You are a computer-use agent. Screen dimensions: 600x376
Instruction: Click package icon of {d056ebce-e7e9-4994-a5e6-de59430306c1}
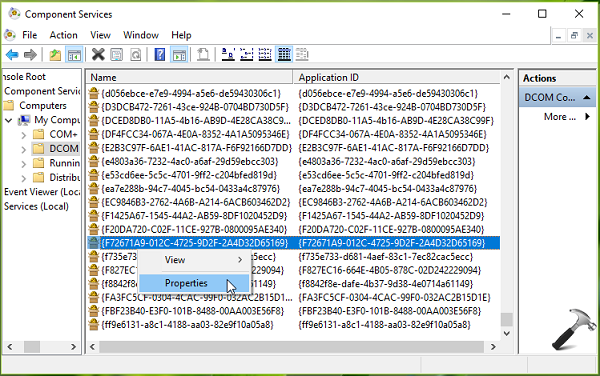point(93,93)
